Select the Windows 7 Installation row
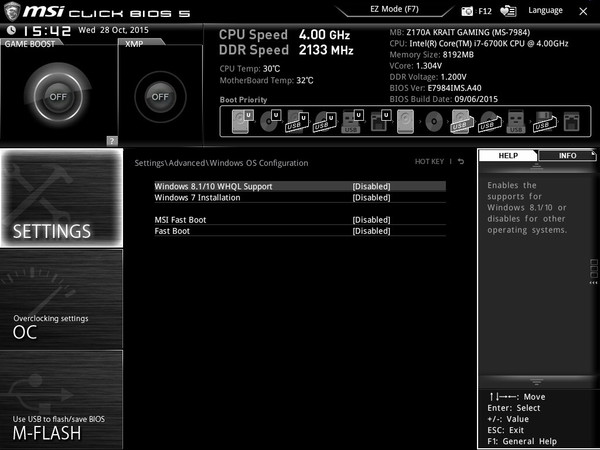The image size is (600, 450). (x=300, y=197)
